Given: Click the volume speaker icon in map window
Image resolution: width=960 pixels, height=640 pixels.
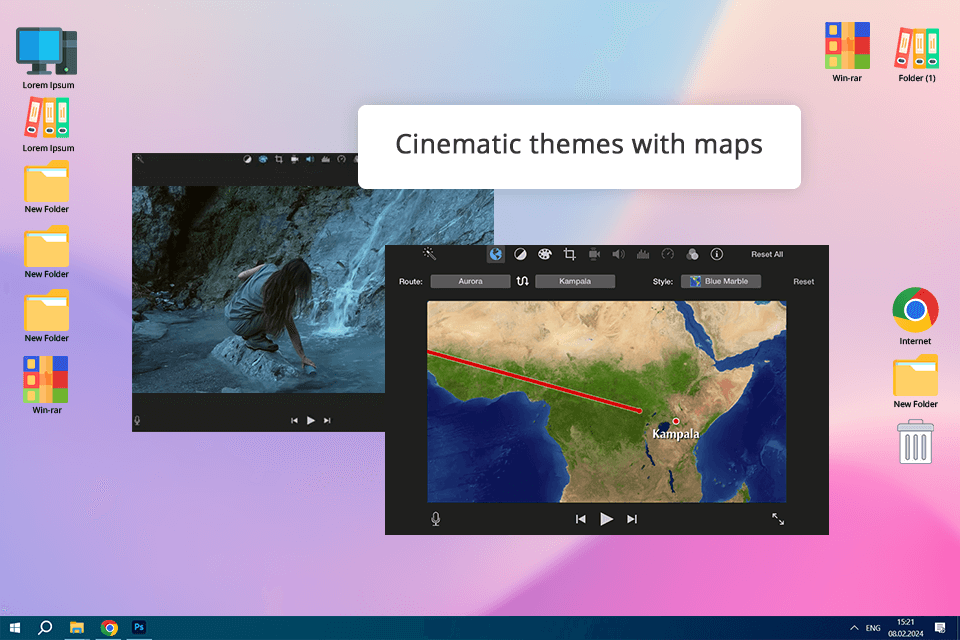Looking at the screenshot, I should pos(618,254).
